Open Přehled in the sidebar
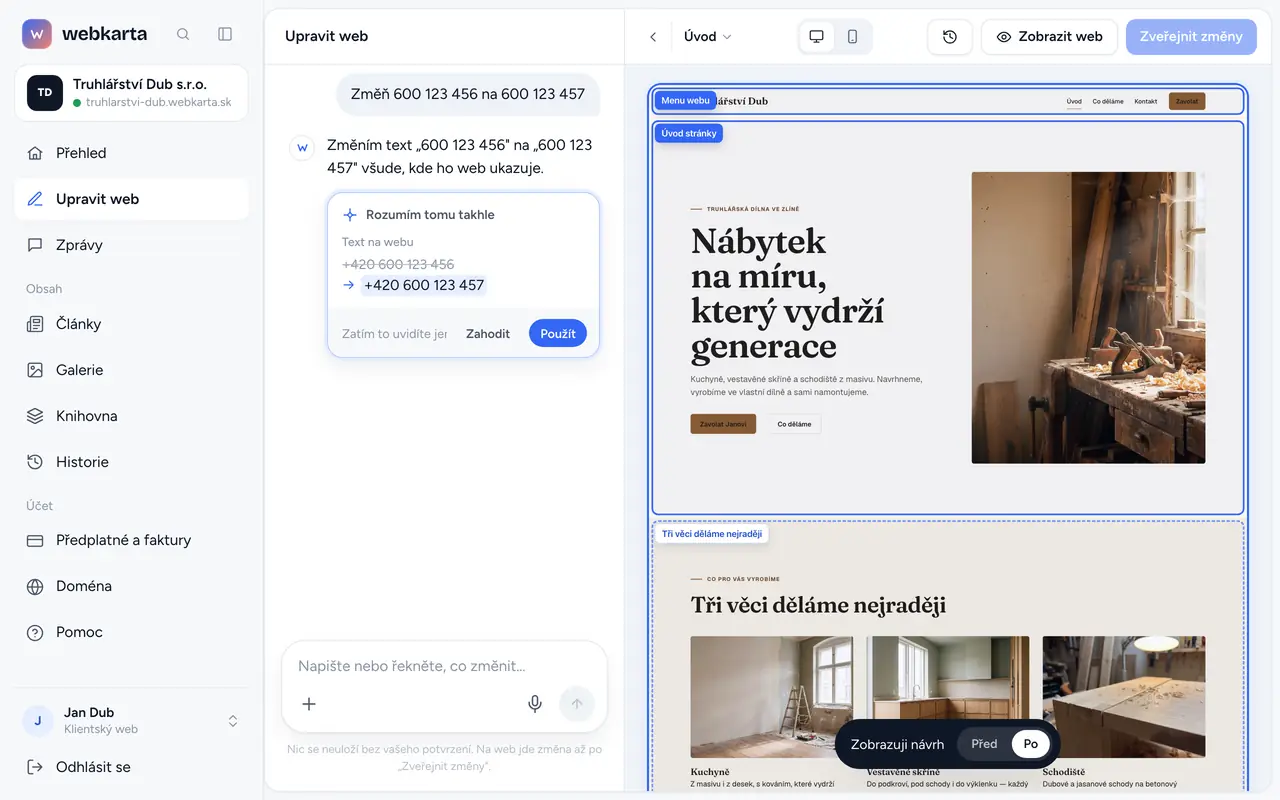The width and height of the screenshot is (1280, 800). click(x=131, y=153)
